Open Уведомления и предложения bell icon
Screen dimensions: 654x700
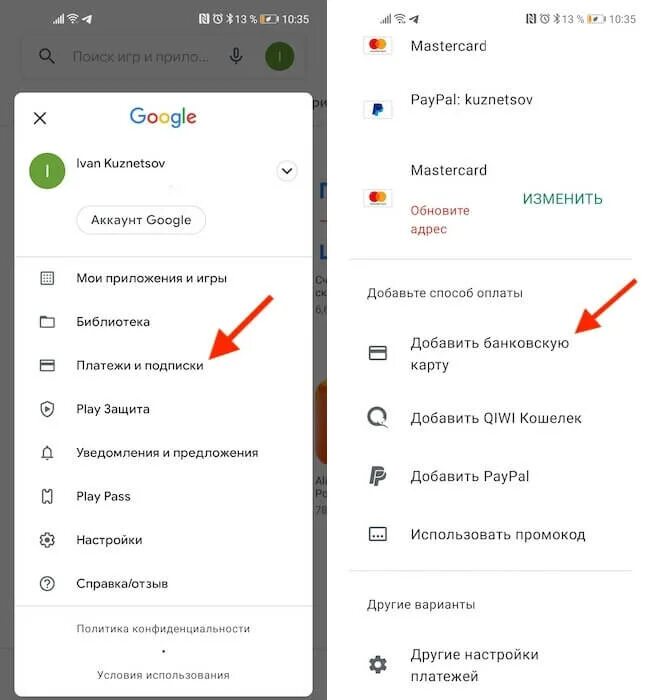pyautogui.click(x=47, y=453)
